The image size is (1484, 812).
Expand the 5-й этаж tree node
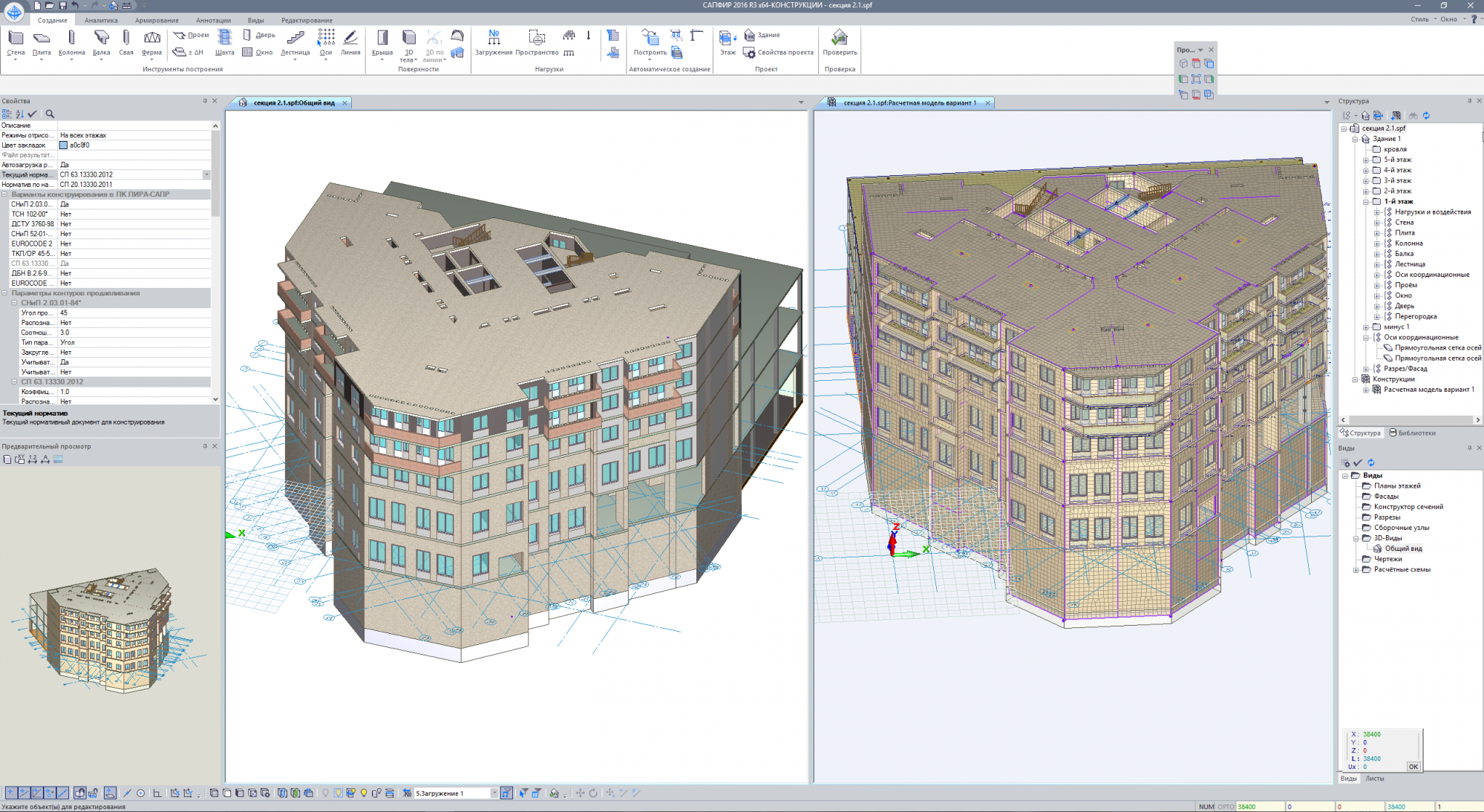click(x=1366, y=160)
